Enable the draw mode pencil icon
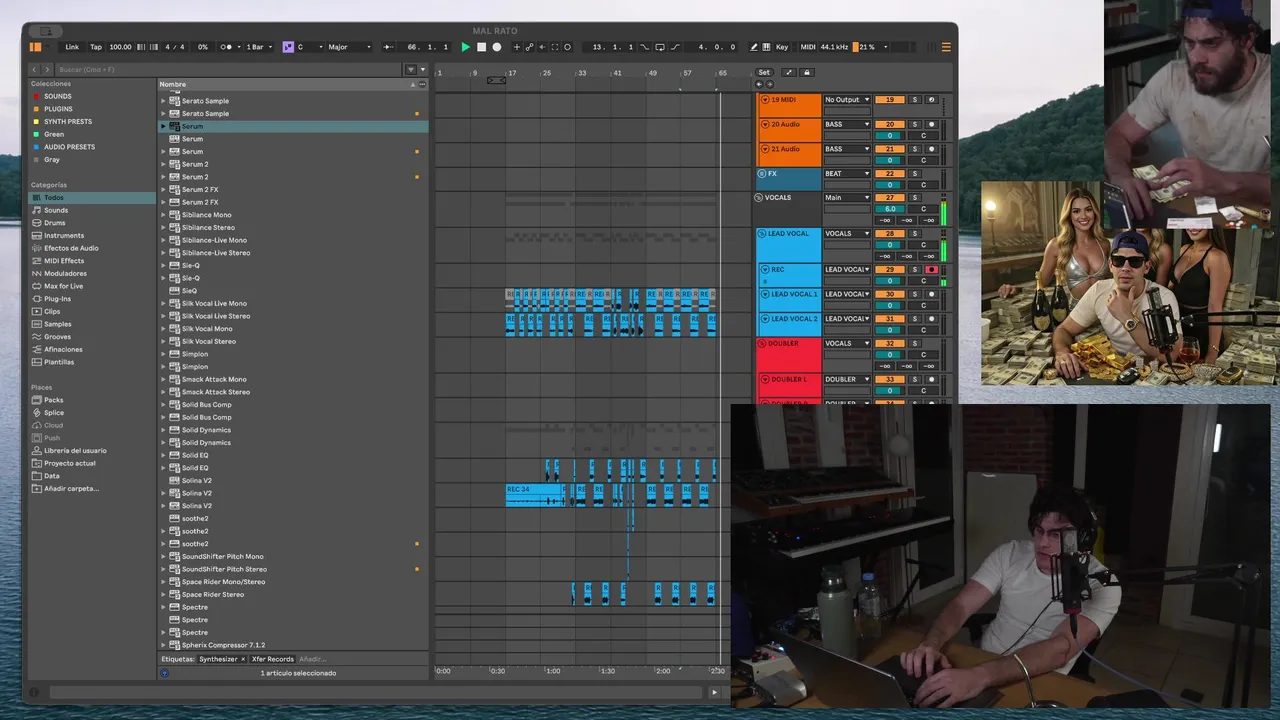The width and height of the screenshot is (1280, 720). coord(754,47)
